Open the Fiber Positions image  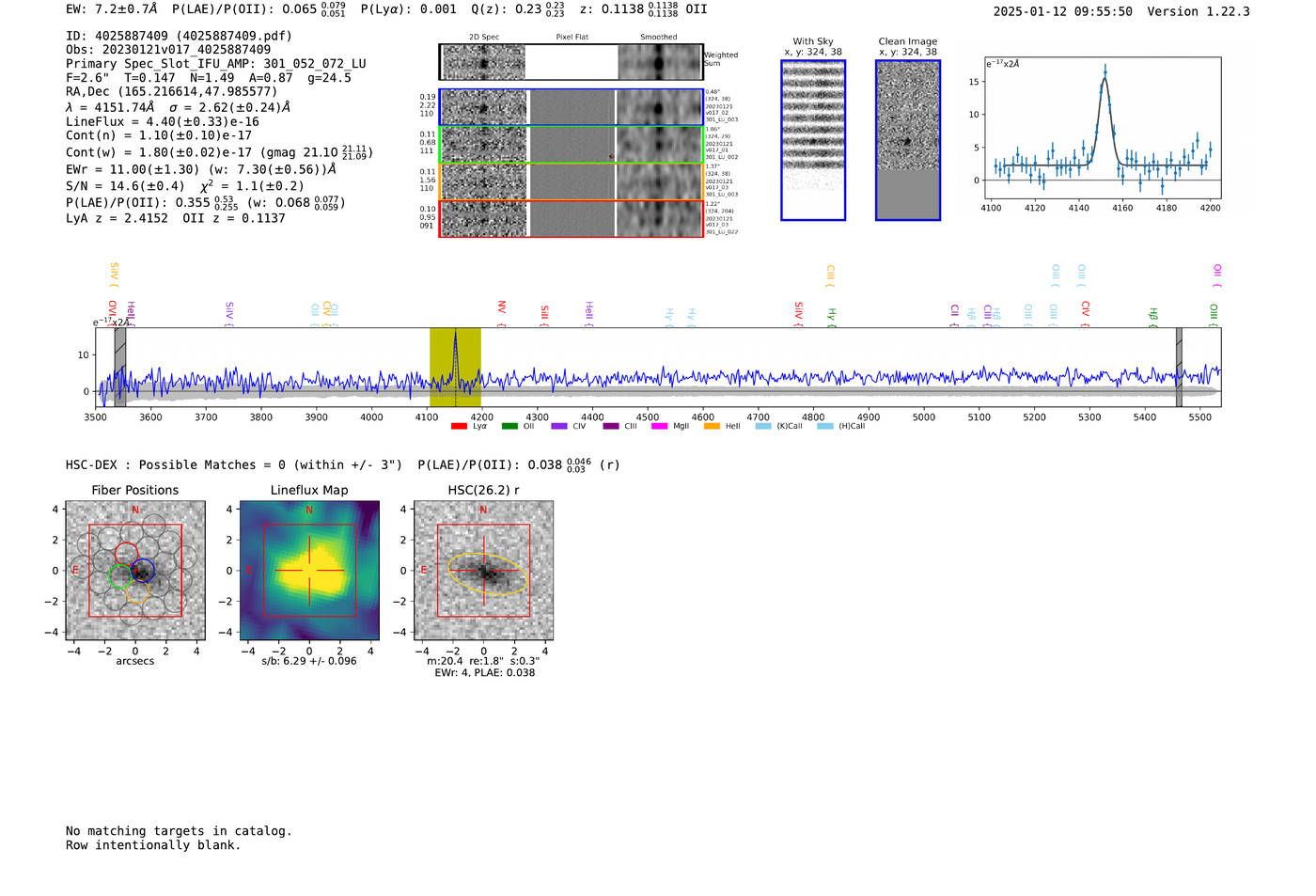[x=135, y=571]
